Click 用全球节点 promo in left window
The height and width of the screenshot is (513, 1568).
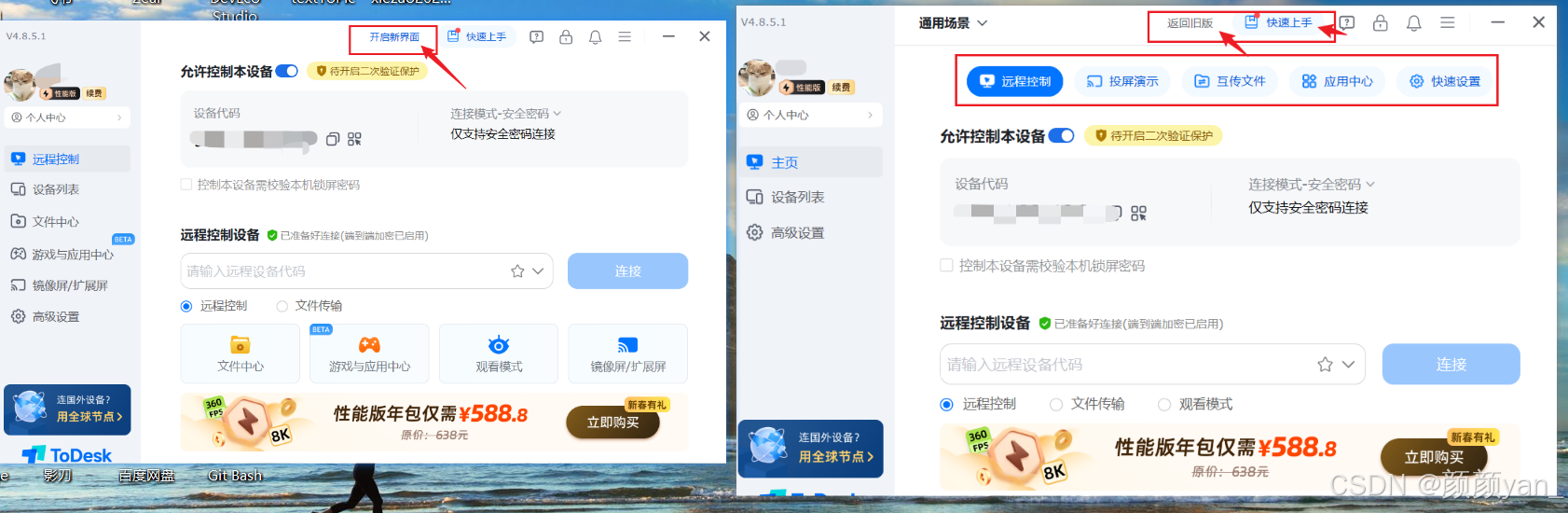coord(67,409)
